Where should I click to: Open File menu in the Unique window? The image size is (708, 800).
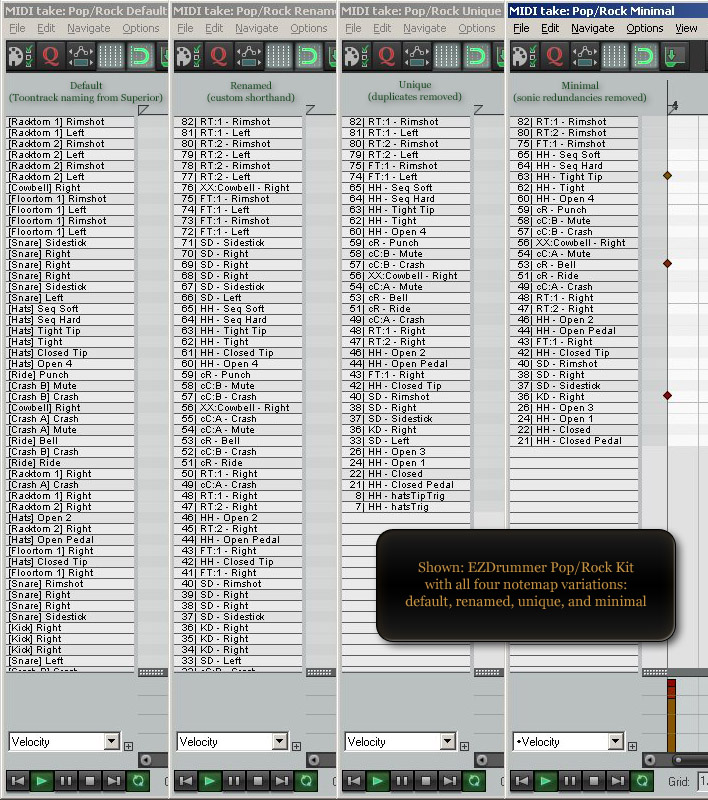pyautogui.click(x=353, y=28)
